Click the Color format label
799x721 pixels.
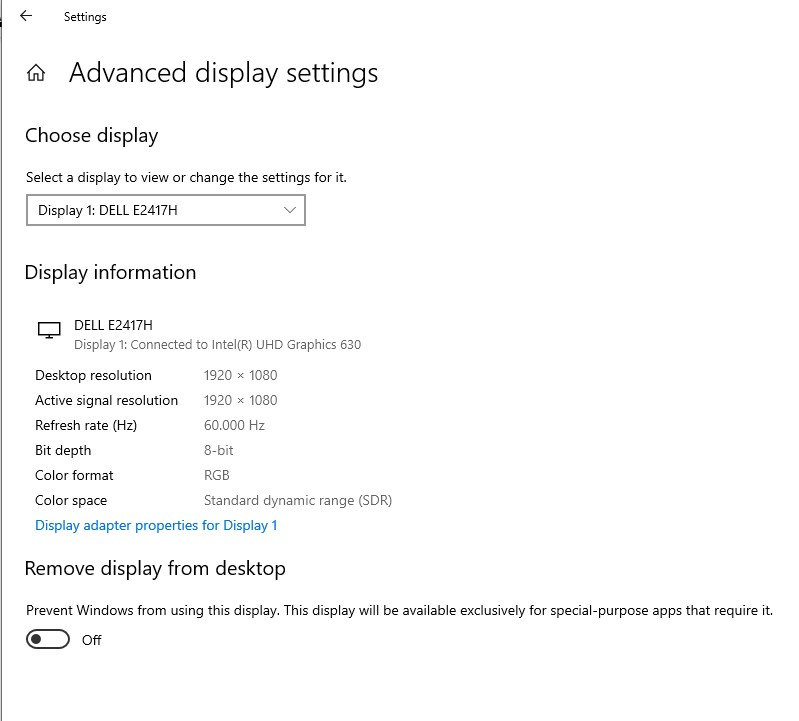[x=74, y=475]
